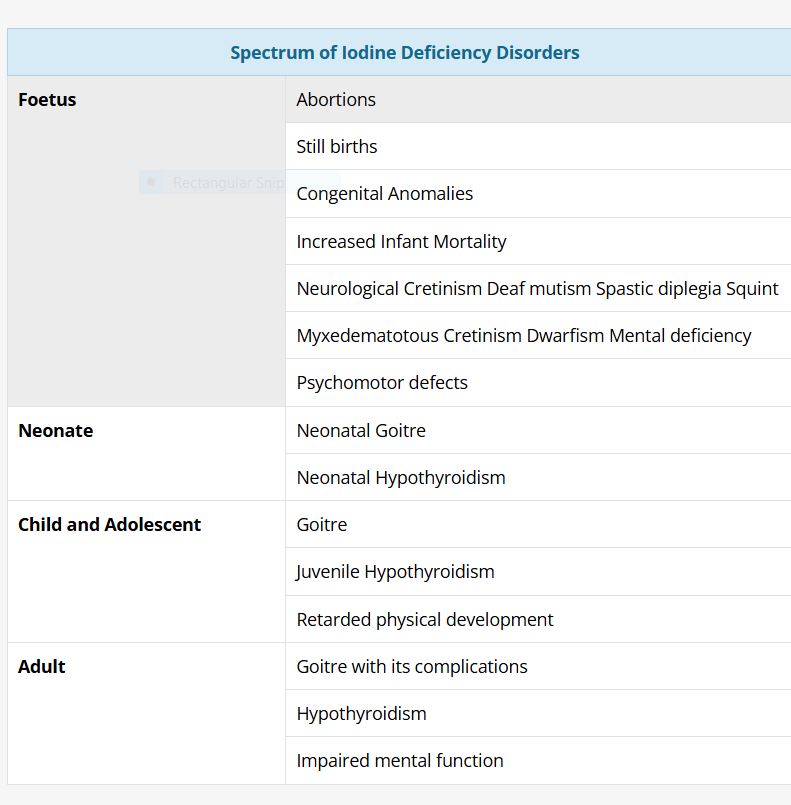Viewport: 791px width, 805px height.
Task: Select the Adult row header
Action: [x=42, y=667]
